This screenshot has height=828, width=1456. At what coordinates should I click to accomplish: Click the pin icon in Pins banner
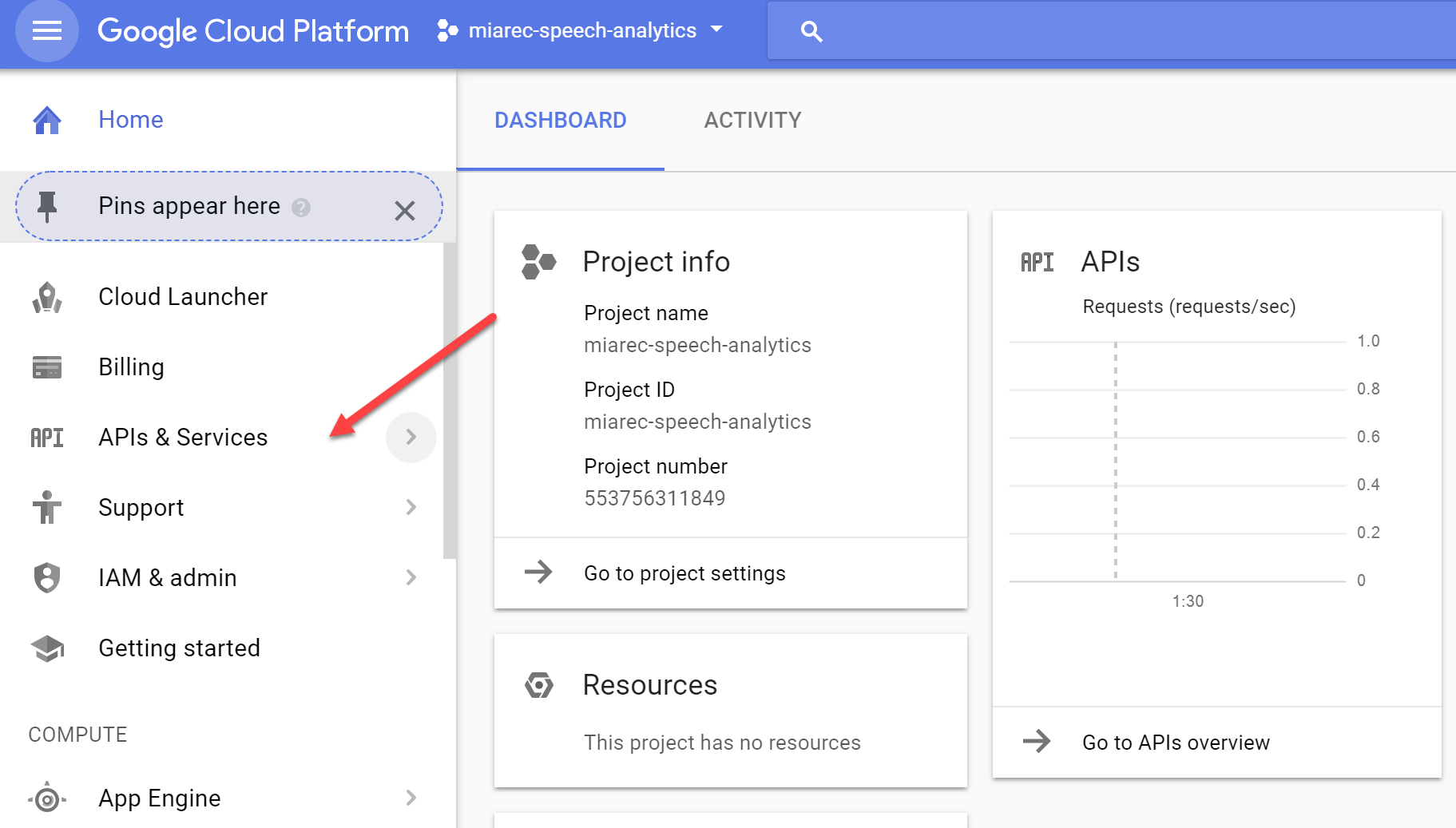click(x=47, y=207)
